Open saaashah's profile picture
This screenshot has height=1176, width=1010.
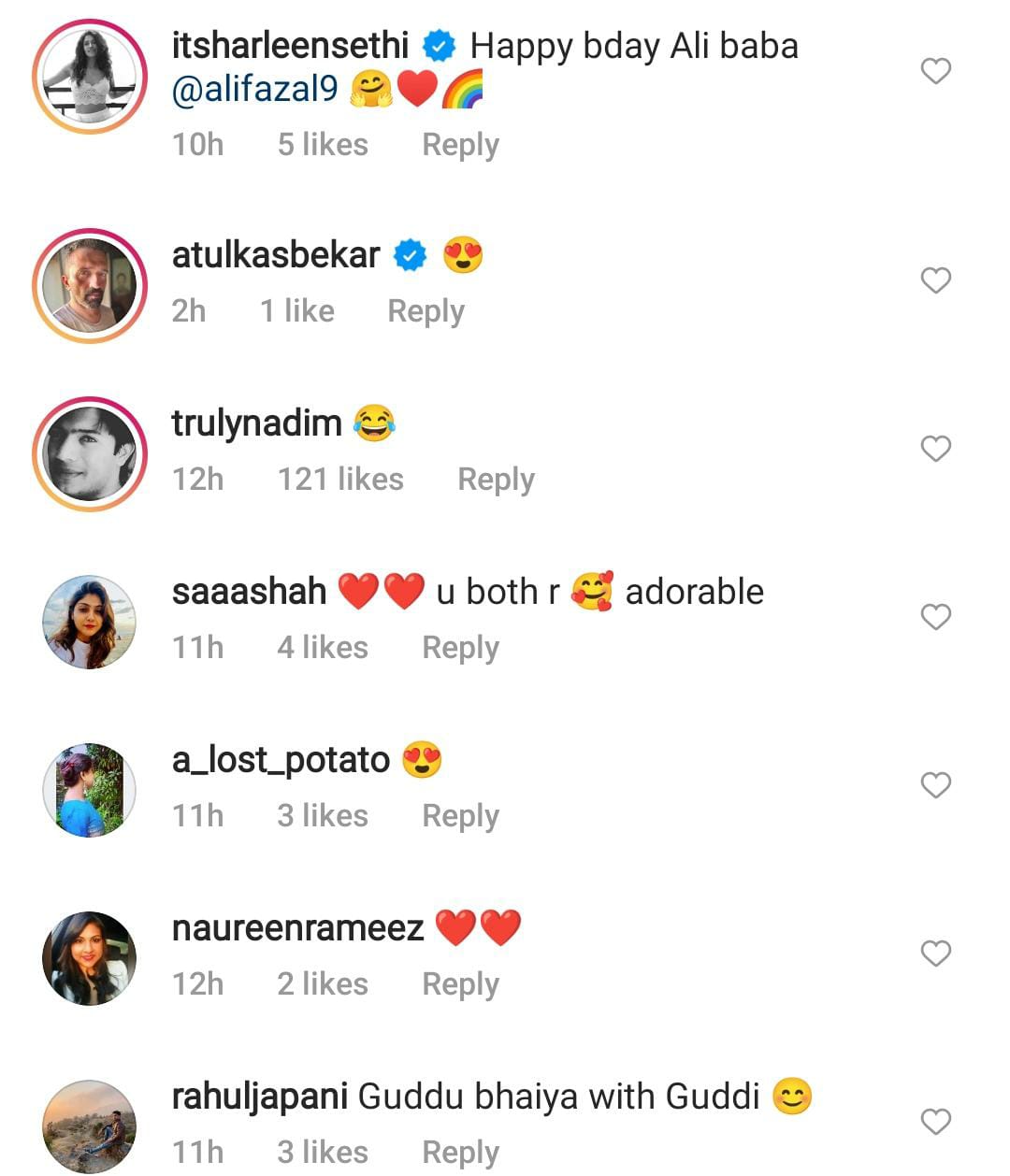tap(90, 622)
